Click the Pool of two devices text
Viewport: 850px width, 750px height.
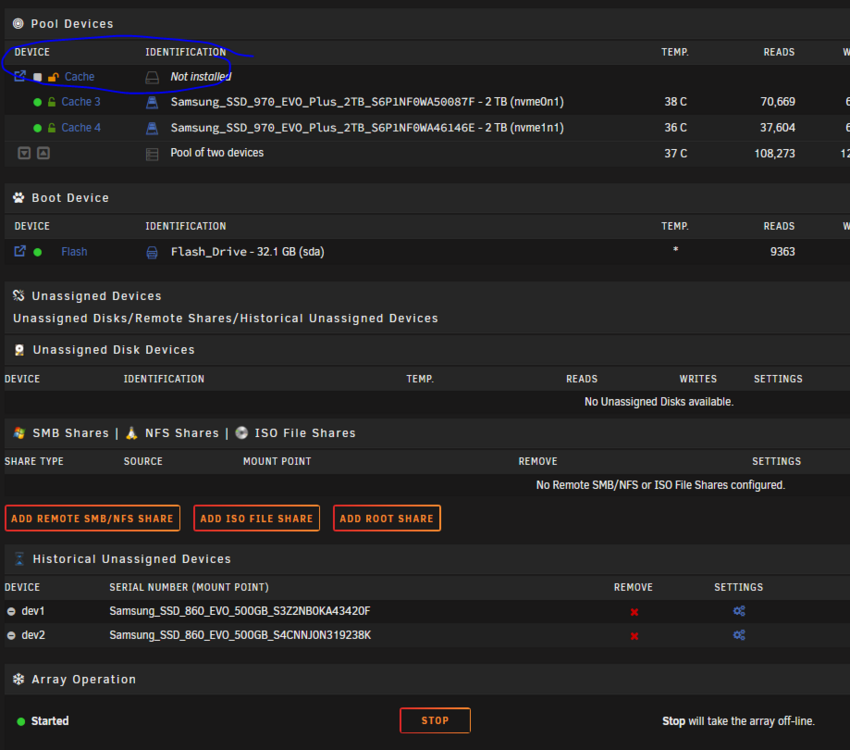click(217, 153)
